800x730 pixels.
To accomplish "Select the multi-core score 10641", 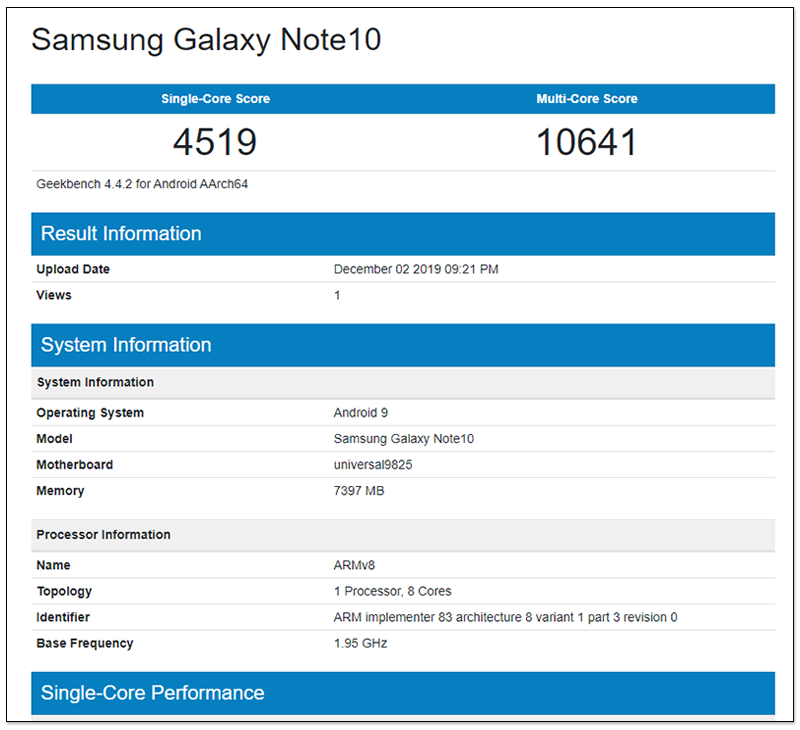I will [x=587, y=141].
